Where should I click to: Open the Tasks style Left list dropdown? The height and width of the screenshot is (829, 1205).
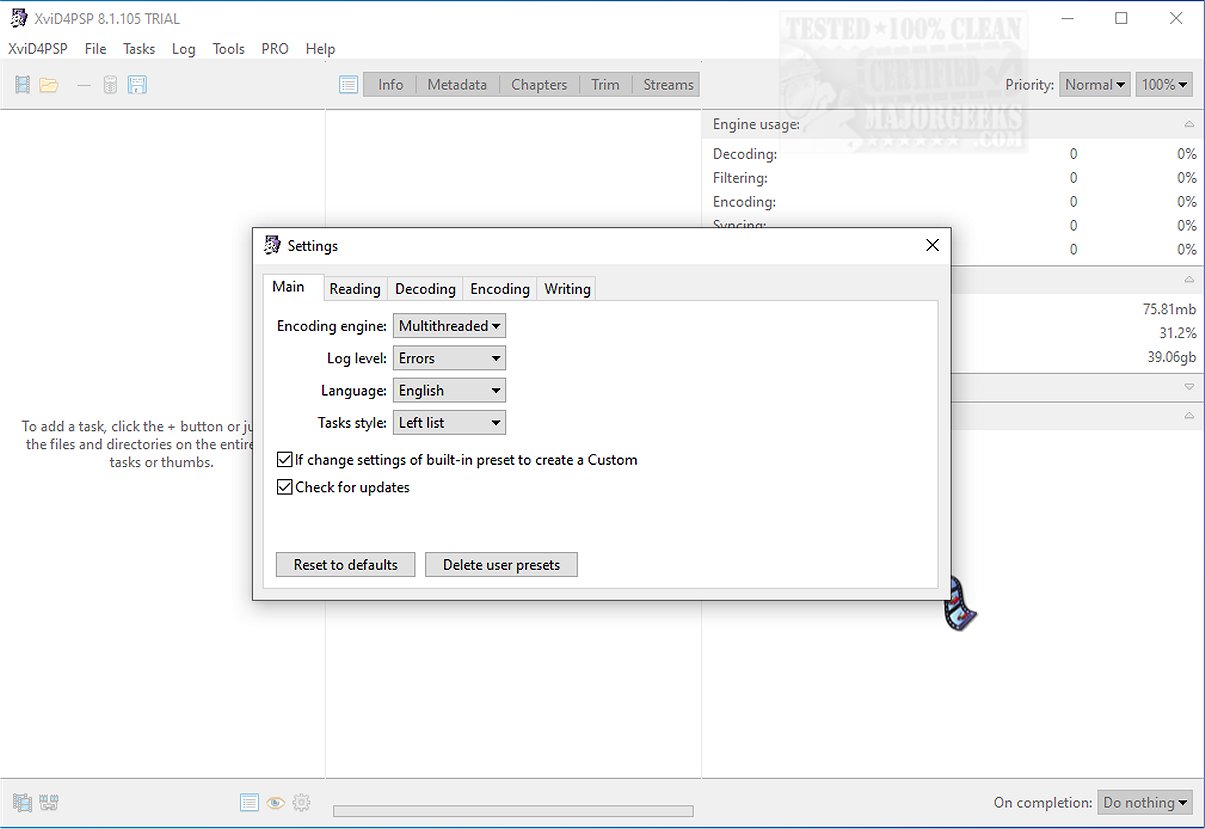(449, 422)
